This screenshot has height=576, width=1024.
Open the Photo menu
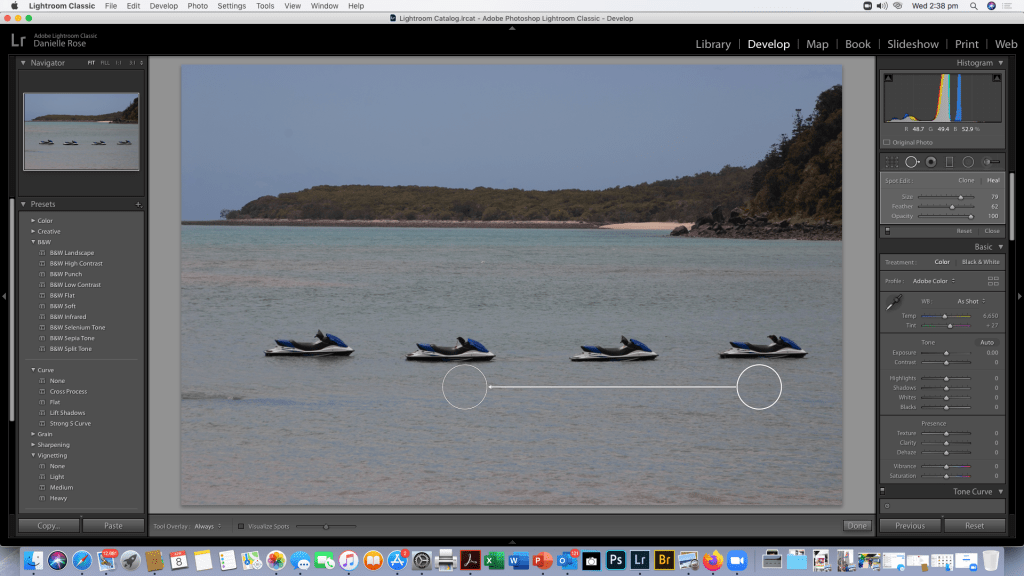[198, 6]
